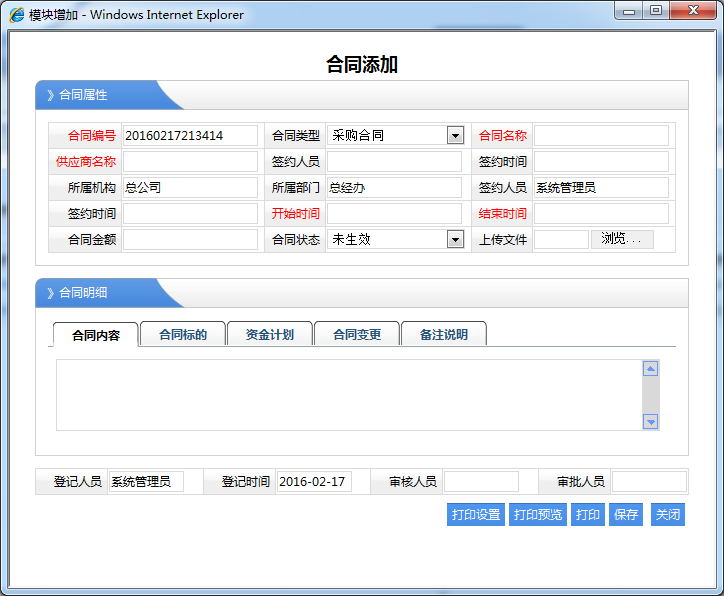The height and width of the screenshot is (596, 724).
Task: Click the scroll down arrow in content box
Action: [650, 422]
